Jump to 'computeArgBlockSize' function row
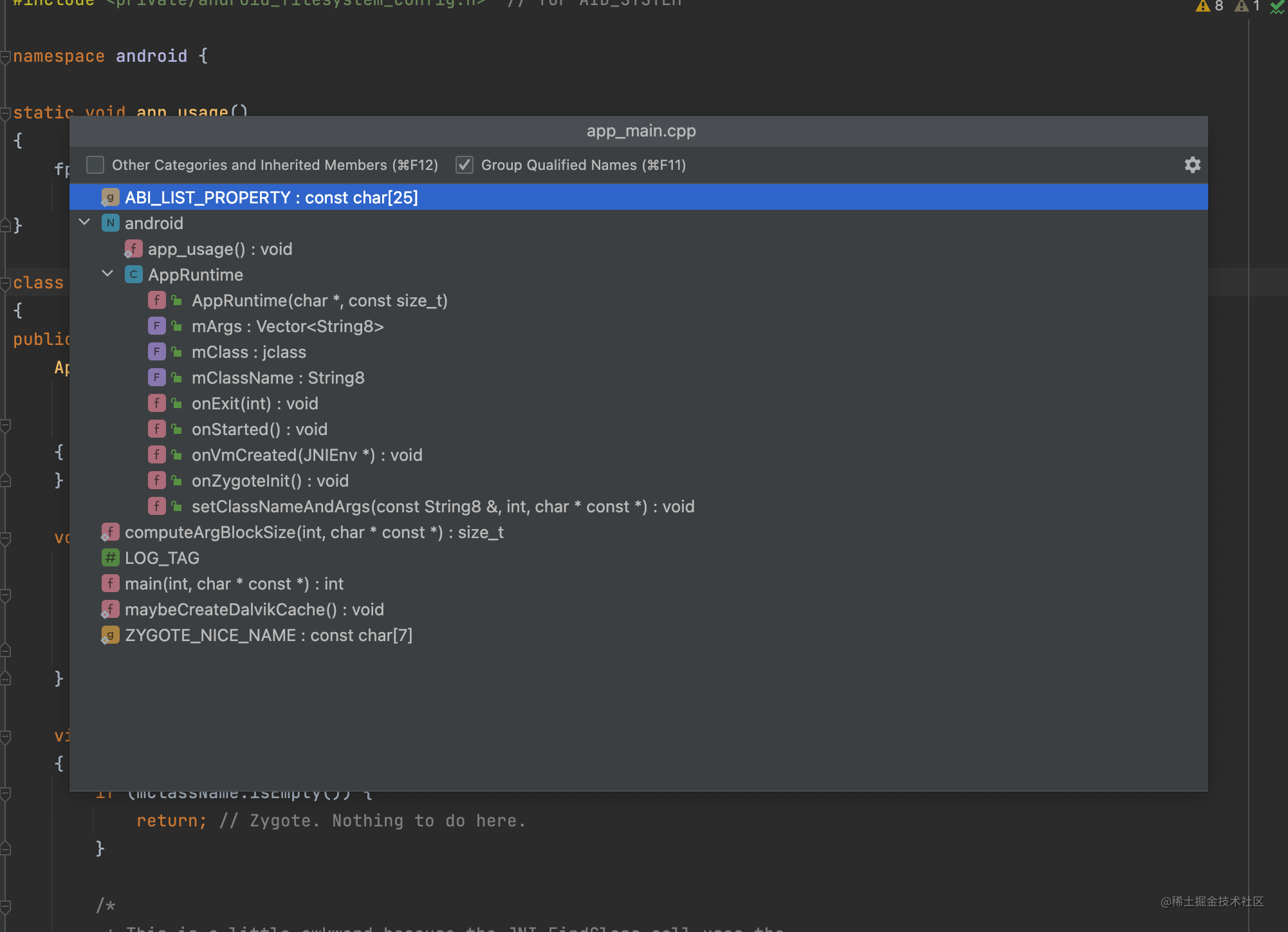Viewport: 1288px width, 932px height. (638, 532)
